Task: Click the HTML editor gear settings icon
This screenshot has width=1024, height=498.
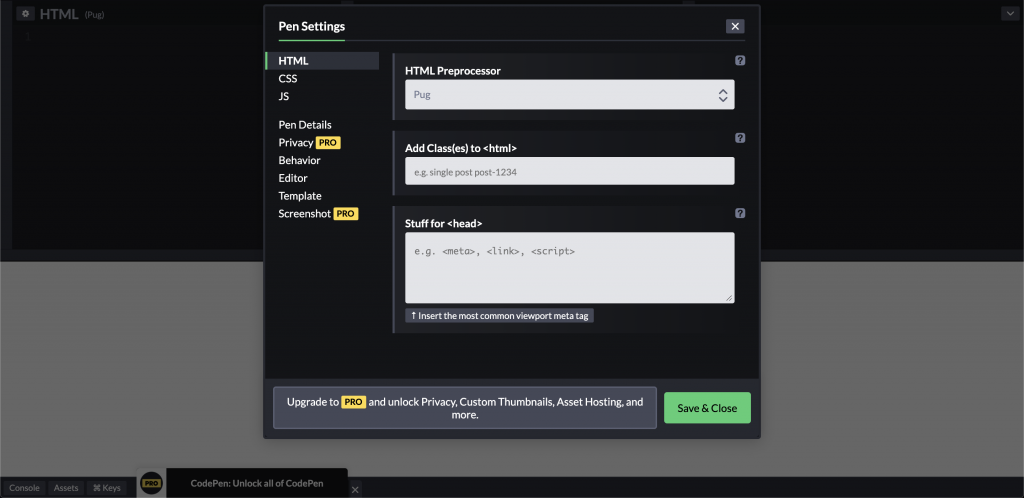Action: tap(25, 14)
